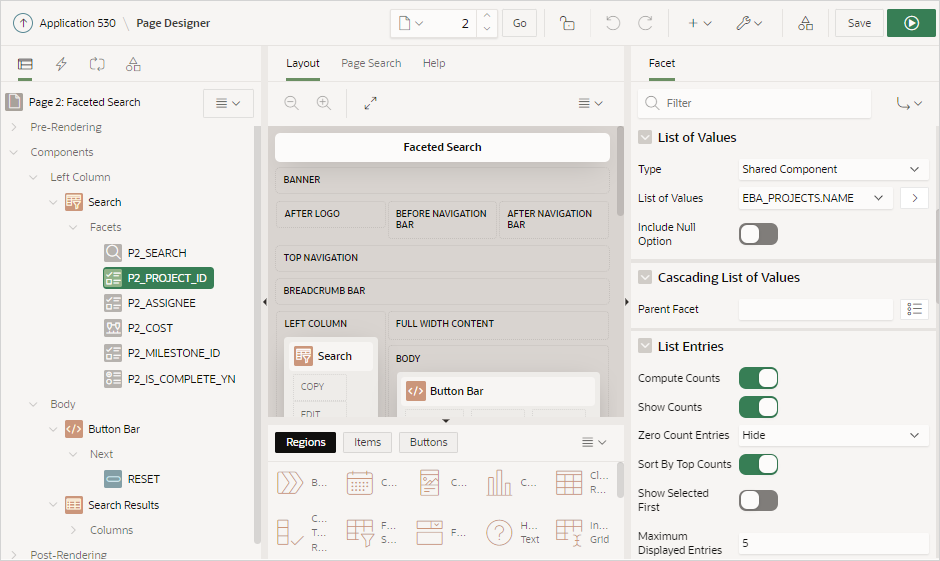The height and width of the screenshot is (561, 940).
Task: Open the layout pane menu
Action: pyautogui.click(x=590, y=103)
